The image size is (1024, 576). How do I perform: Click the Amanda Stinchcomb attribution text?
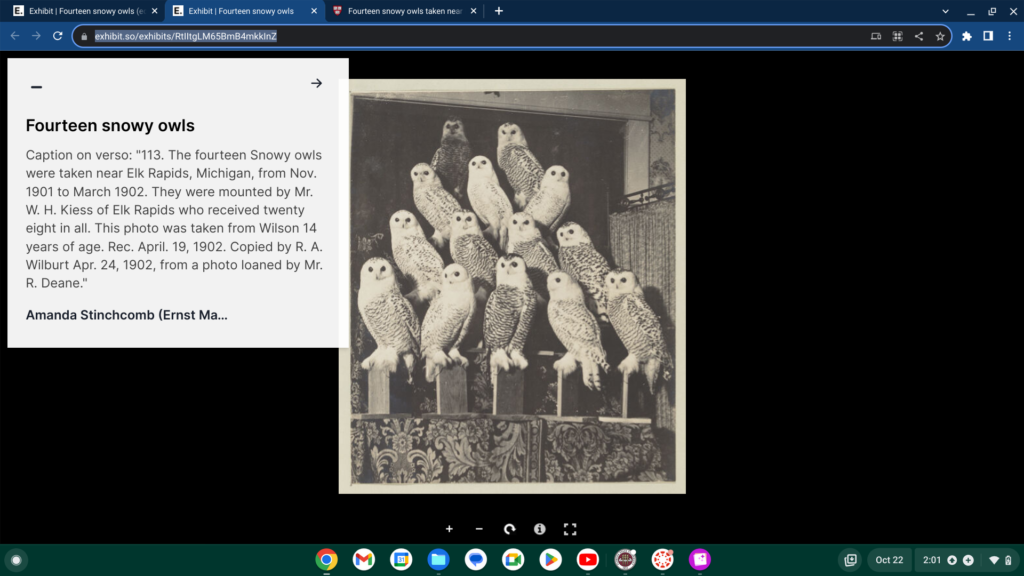[127, 315]
